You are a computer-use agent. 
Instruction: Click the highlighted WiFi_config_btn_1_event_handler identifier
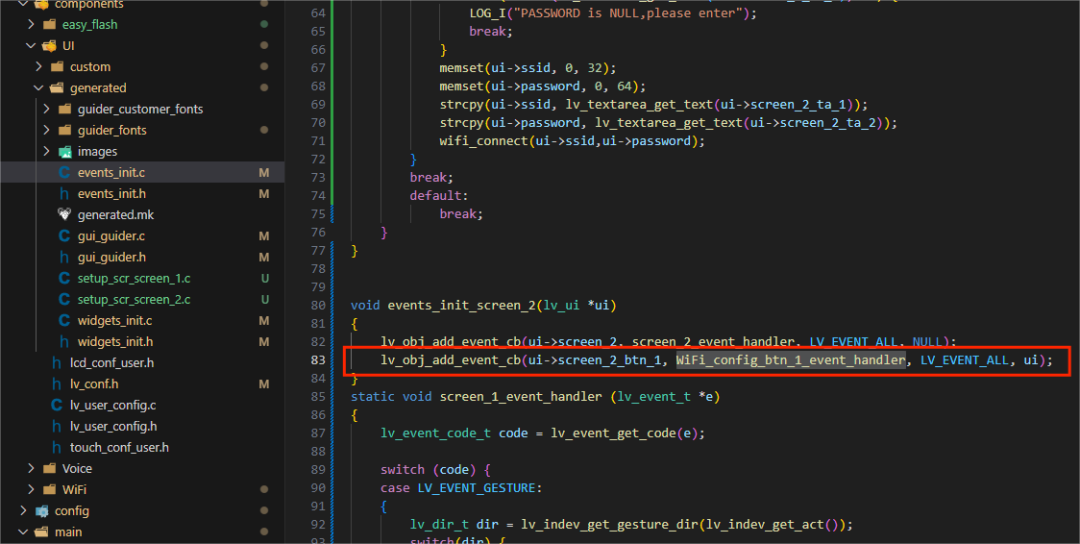[x=791, y=360]
